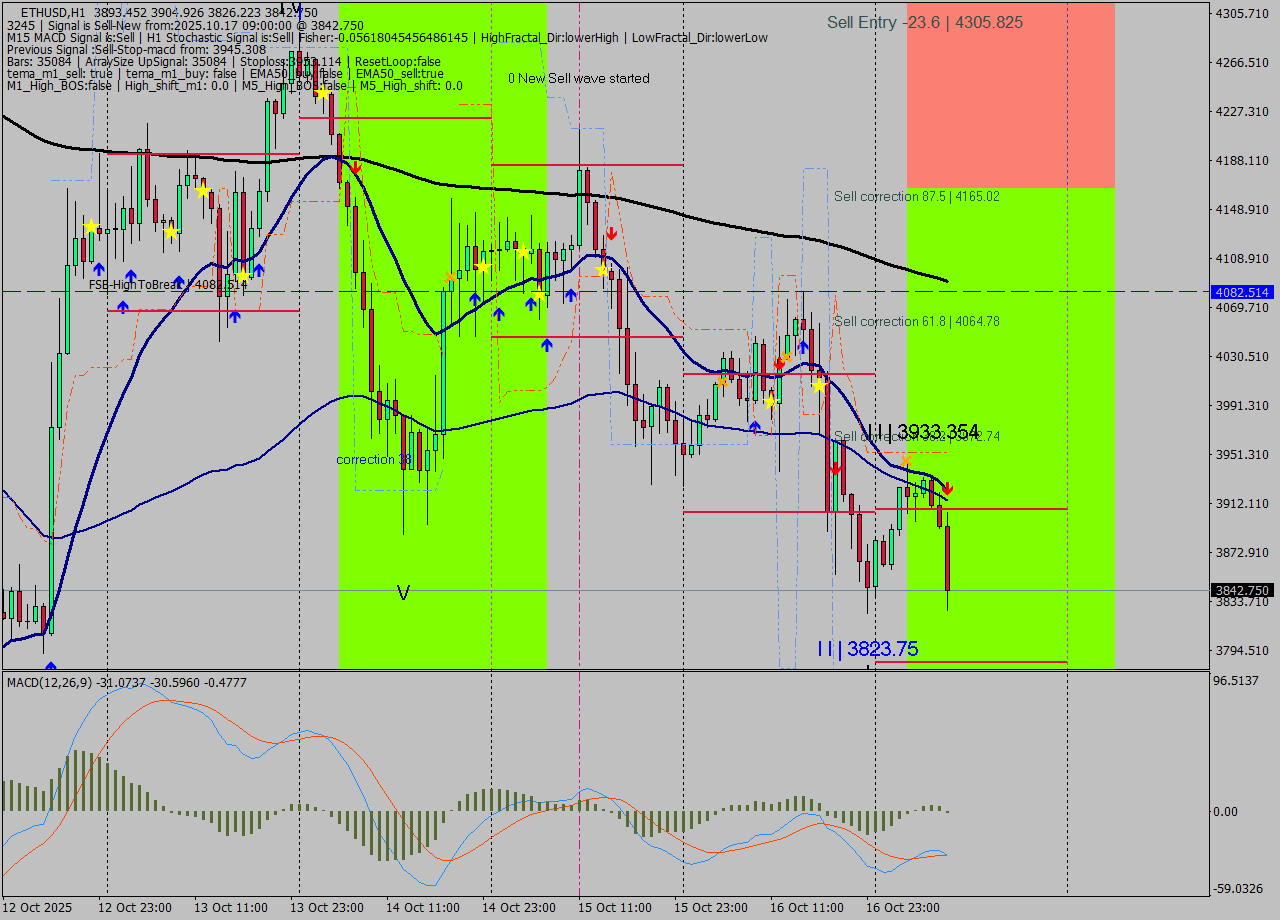
Task: Click the '14 Oct 11:00' time axis label
Action: point(422,908)
